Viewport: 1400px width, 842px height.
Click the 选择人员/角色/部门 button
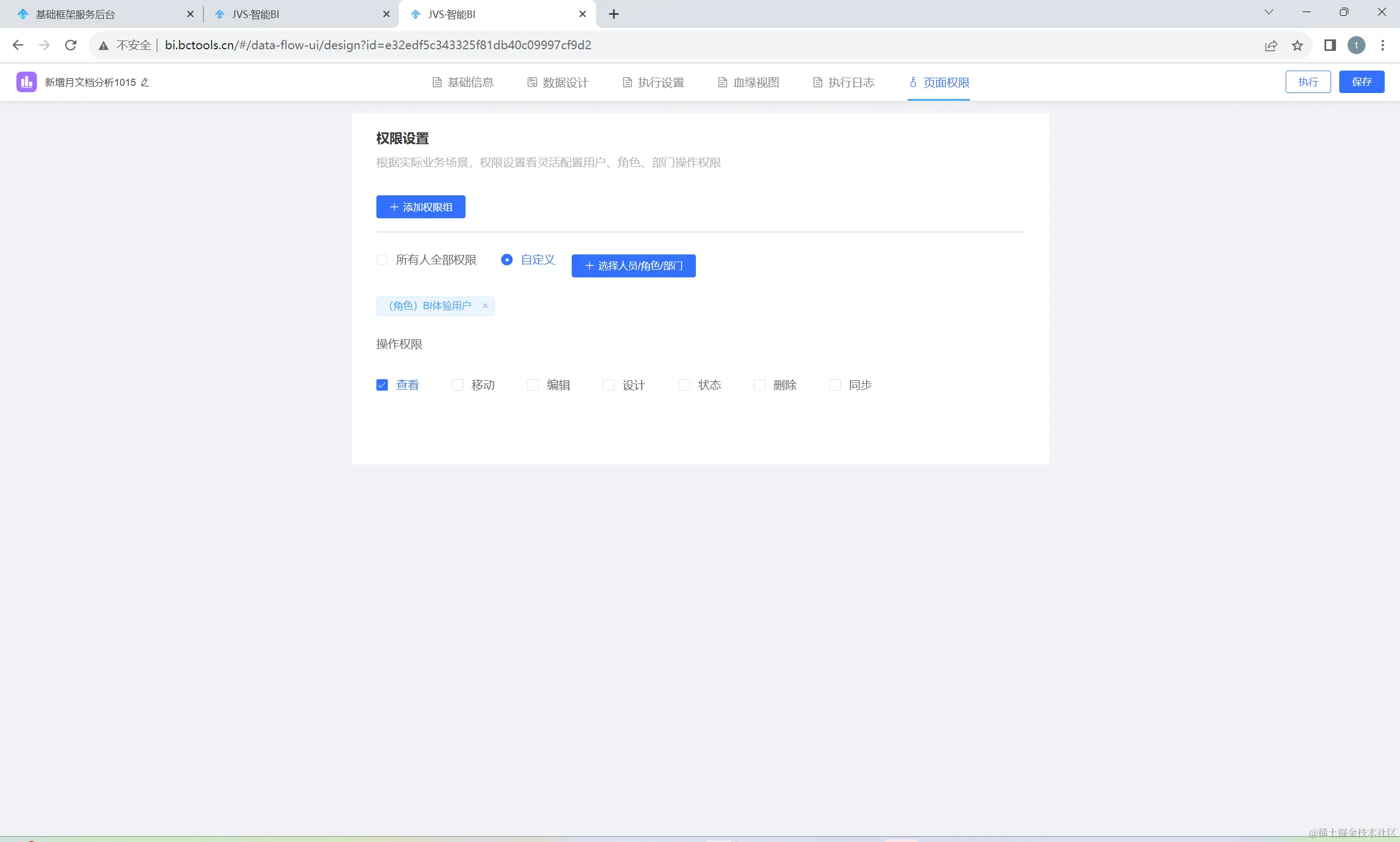click(x=633, y=265)
